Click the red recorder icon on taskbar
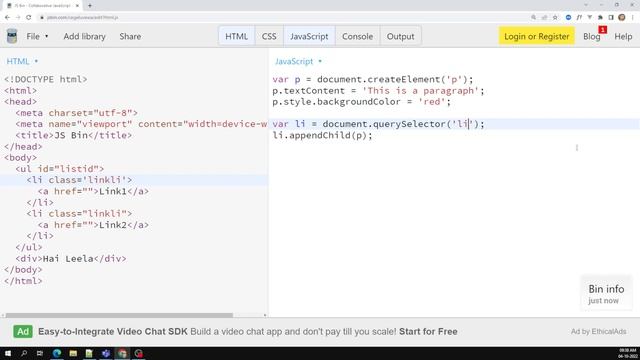This screenshot has width=640, height=360. [x=139, y=353]
